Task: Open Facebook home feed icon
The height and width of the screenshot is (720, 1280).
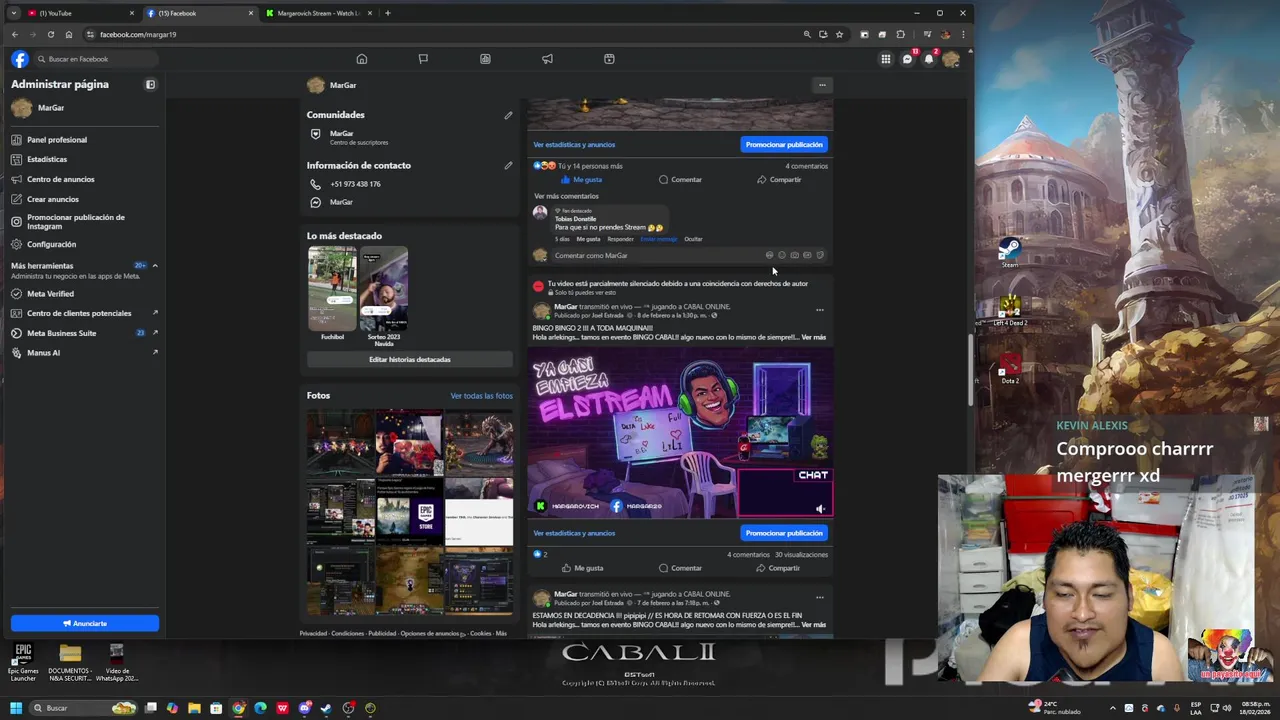Action: 362,59
